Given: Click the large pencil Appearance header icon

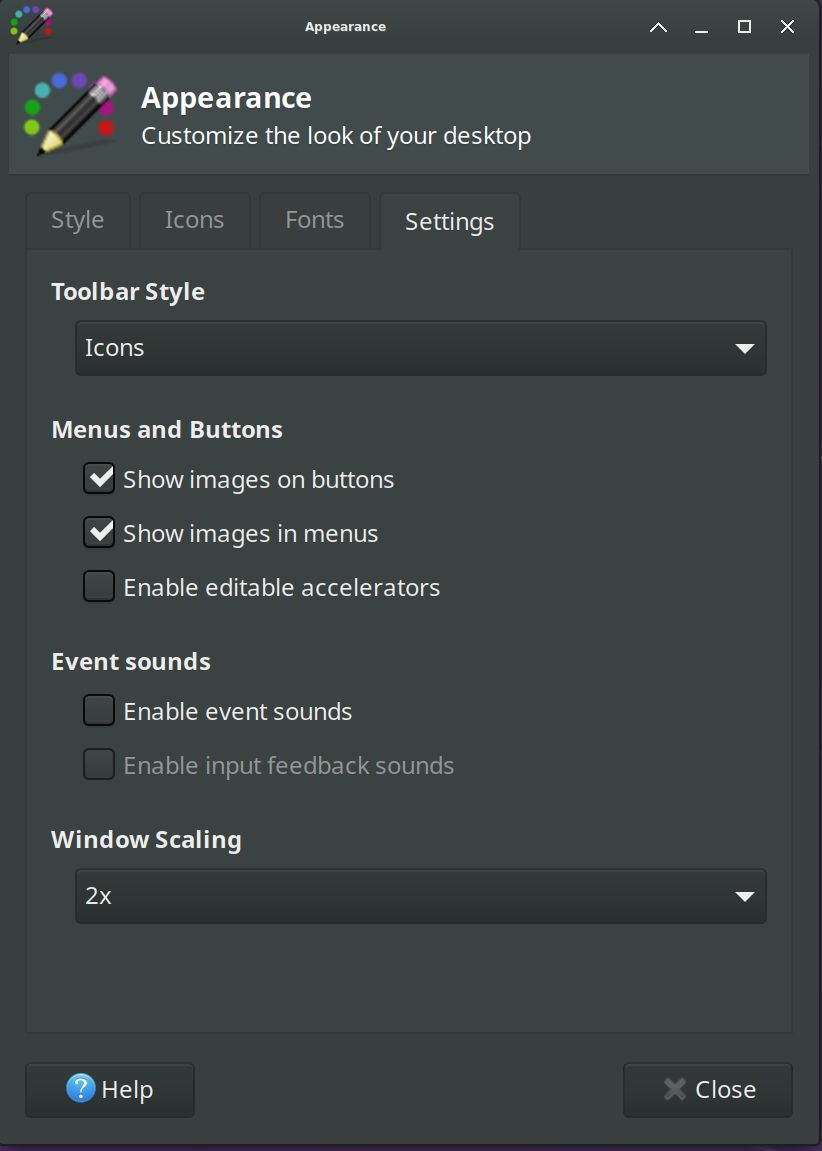Looking at the screenshot, I should pyautogui.click(x=70, y=114).
